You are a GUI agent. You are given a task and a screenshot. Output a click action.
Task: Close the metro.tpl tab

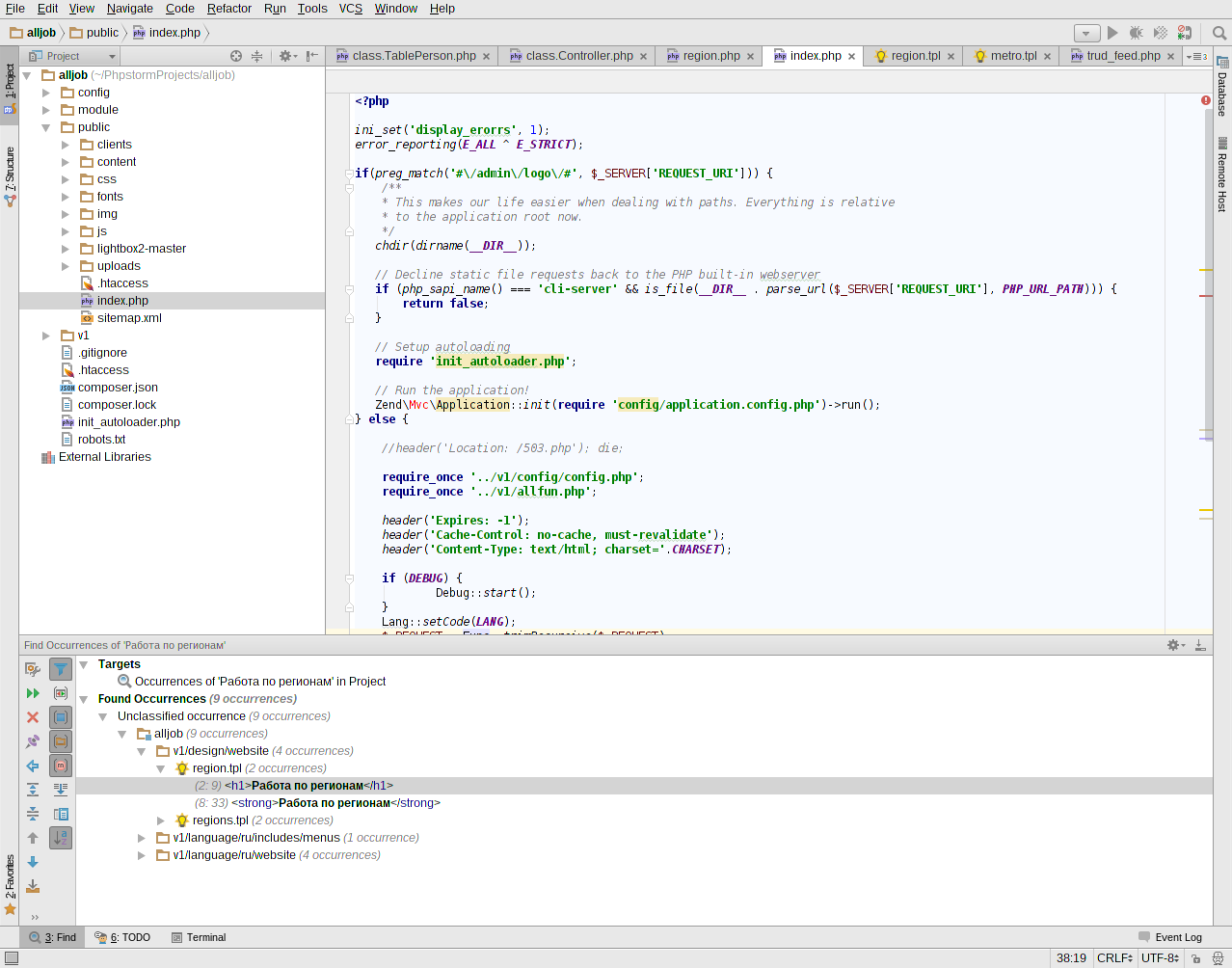[1047, 56]
